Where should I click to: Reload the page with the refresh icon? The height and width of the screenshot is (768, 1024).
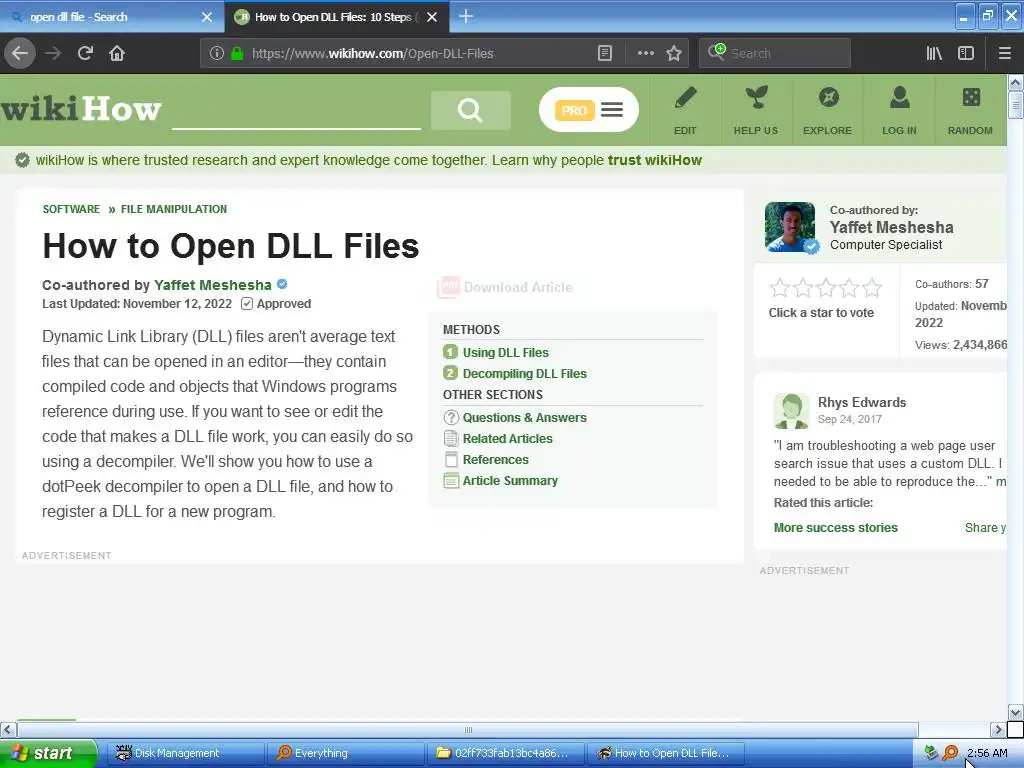click(86, 53)
